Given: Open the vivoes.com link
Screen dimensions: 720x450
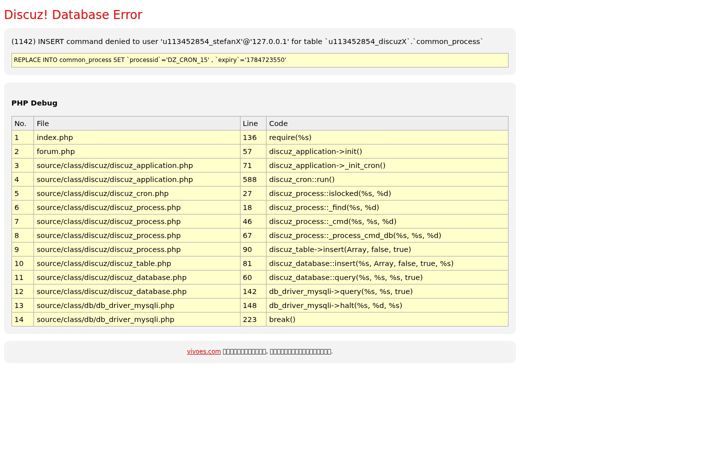Looking at the screenshot, I should point(203,352).
